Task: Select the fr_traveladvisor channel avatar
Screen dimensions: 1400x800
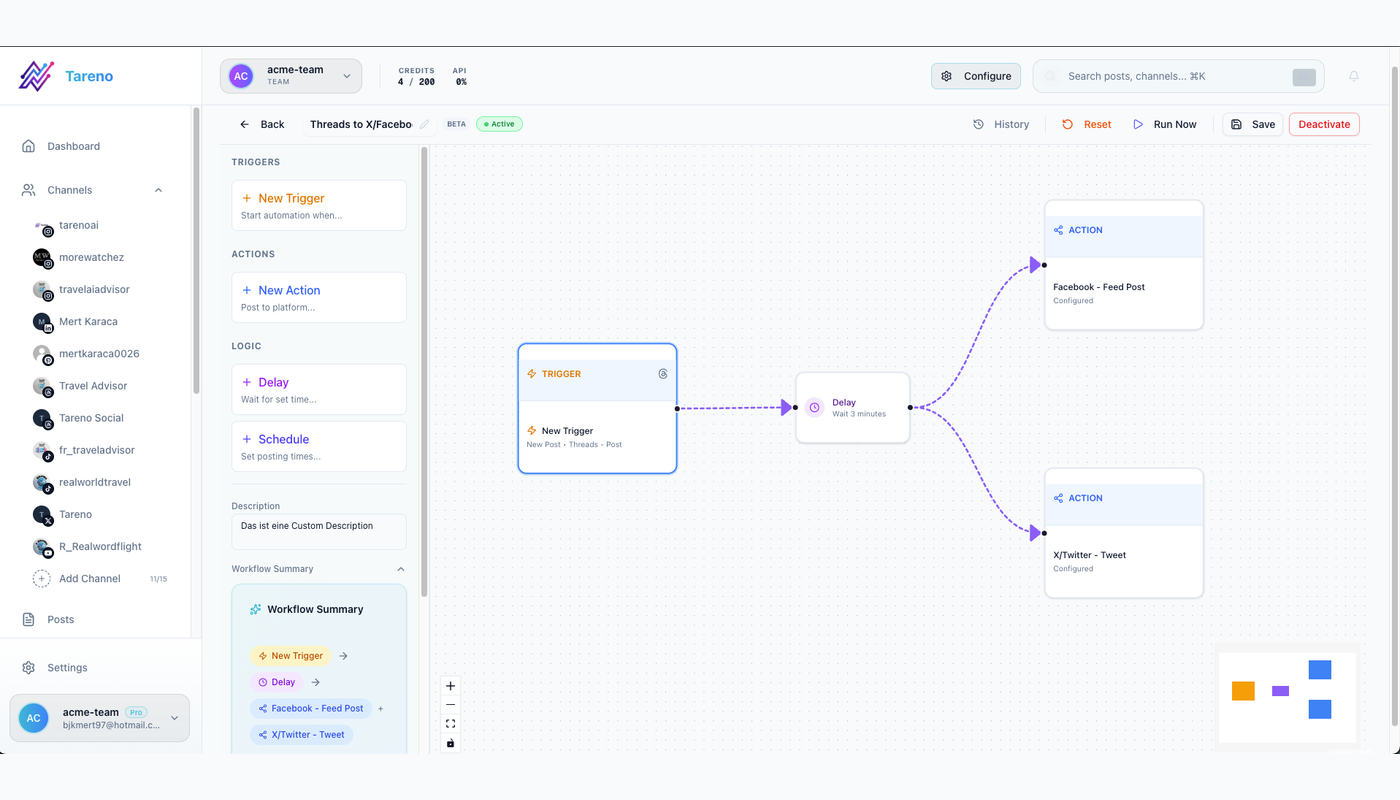Action: 42,450
